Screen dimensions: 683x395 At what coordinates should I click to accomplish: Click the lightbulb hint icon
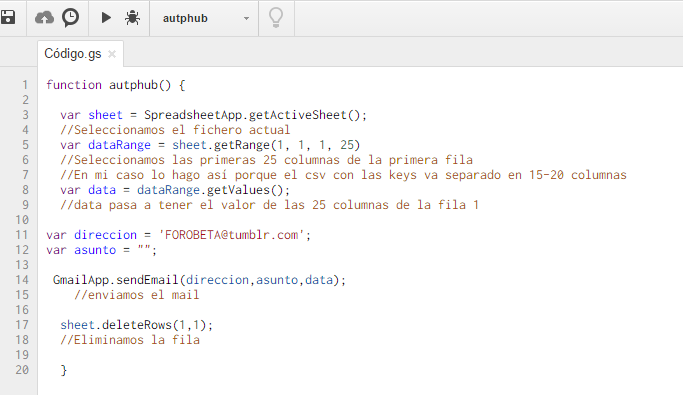[x=276, y=18]
